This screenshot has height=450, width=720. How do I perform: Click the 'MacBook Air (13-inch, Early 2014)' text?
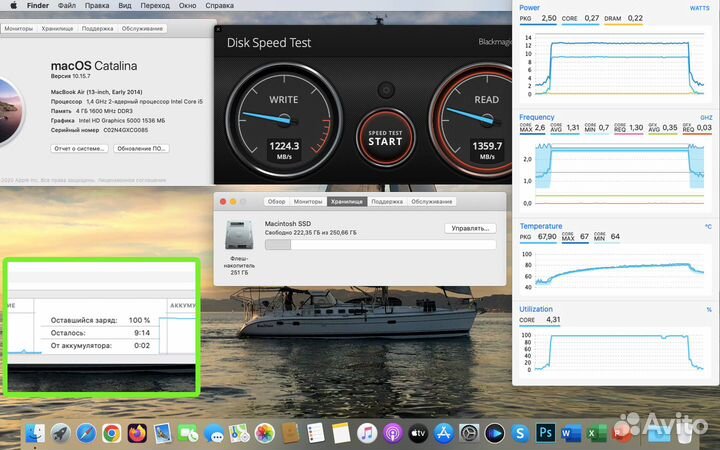tap(96, 92)
